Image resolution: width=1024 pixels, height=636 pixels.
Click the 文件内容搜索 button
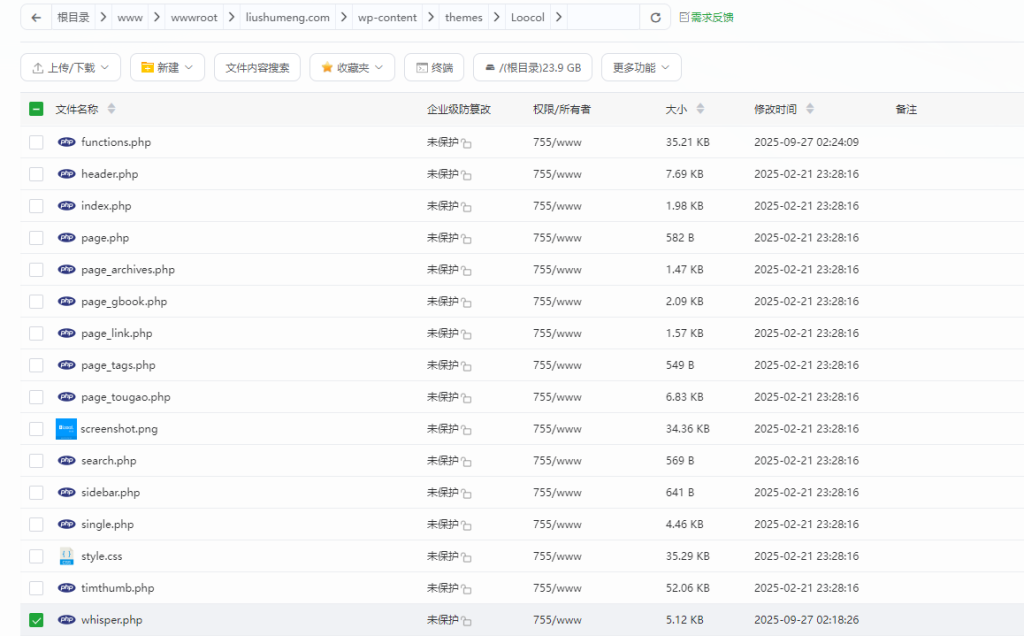(x=257, y=67)
